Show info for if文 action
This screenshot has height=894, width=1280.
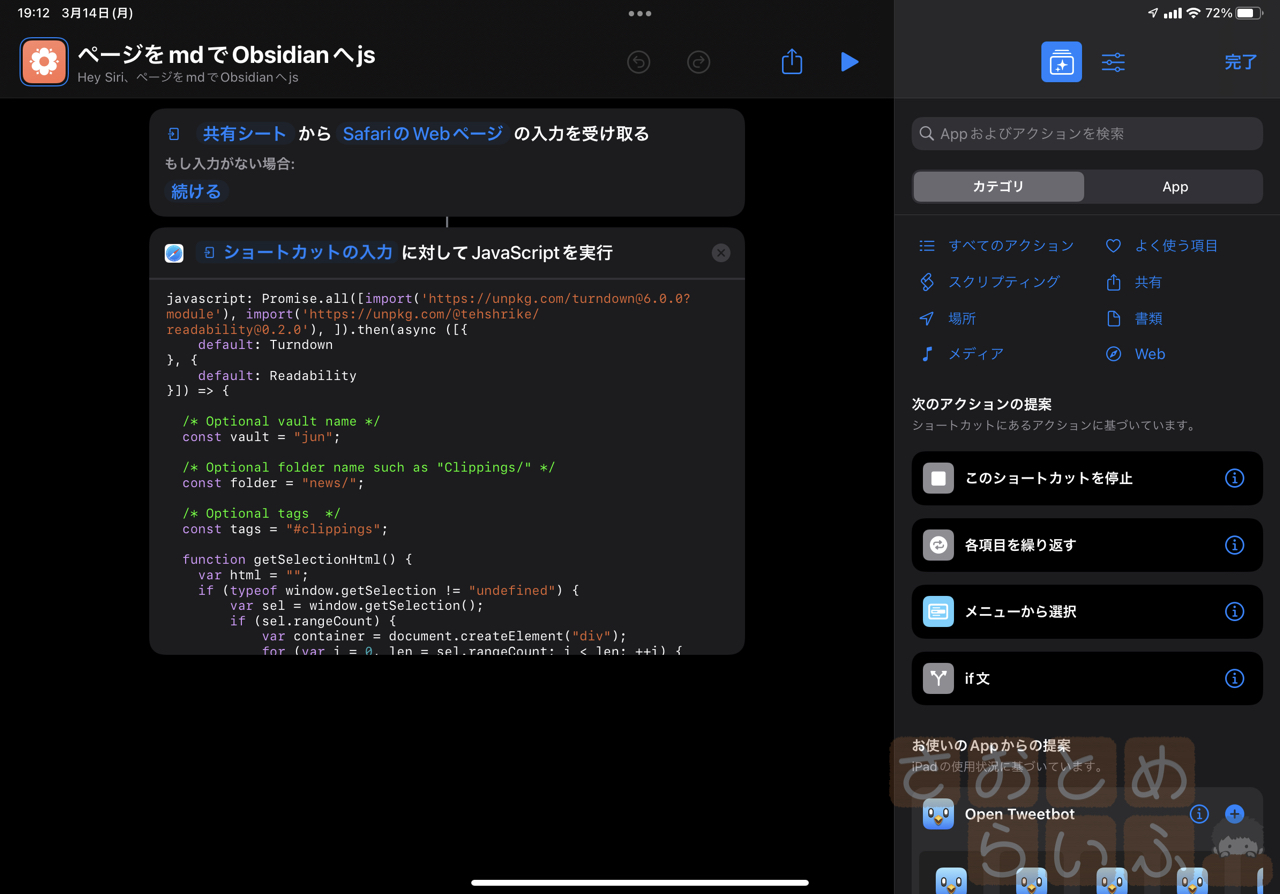click(1235, 678)
